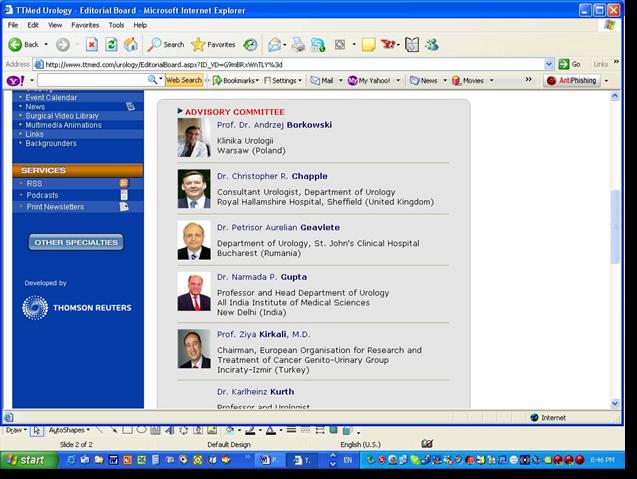Click page scrollbar up arrow
This screenshot has height=479, width=637.
click(x=615, y=96)
